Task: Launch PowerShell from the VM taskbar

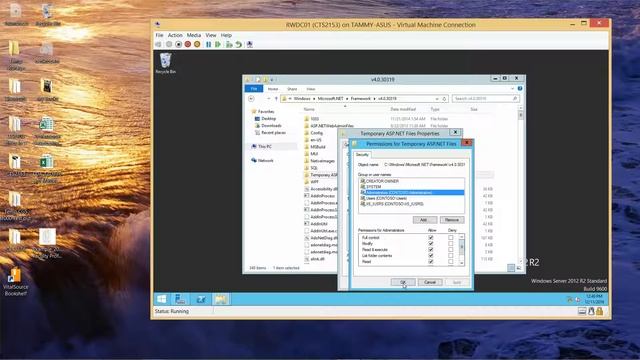Action: click(x=200, y=299)
